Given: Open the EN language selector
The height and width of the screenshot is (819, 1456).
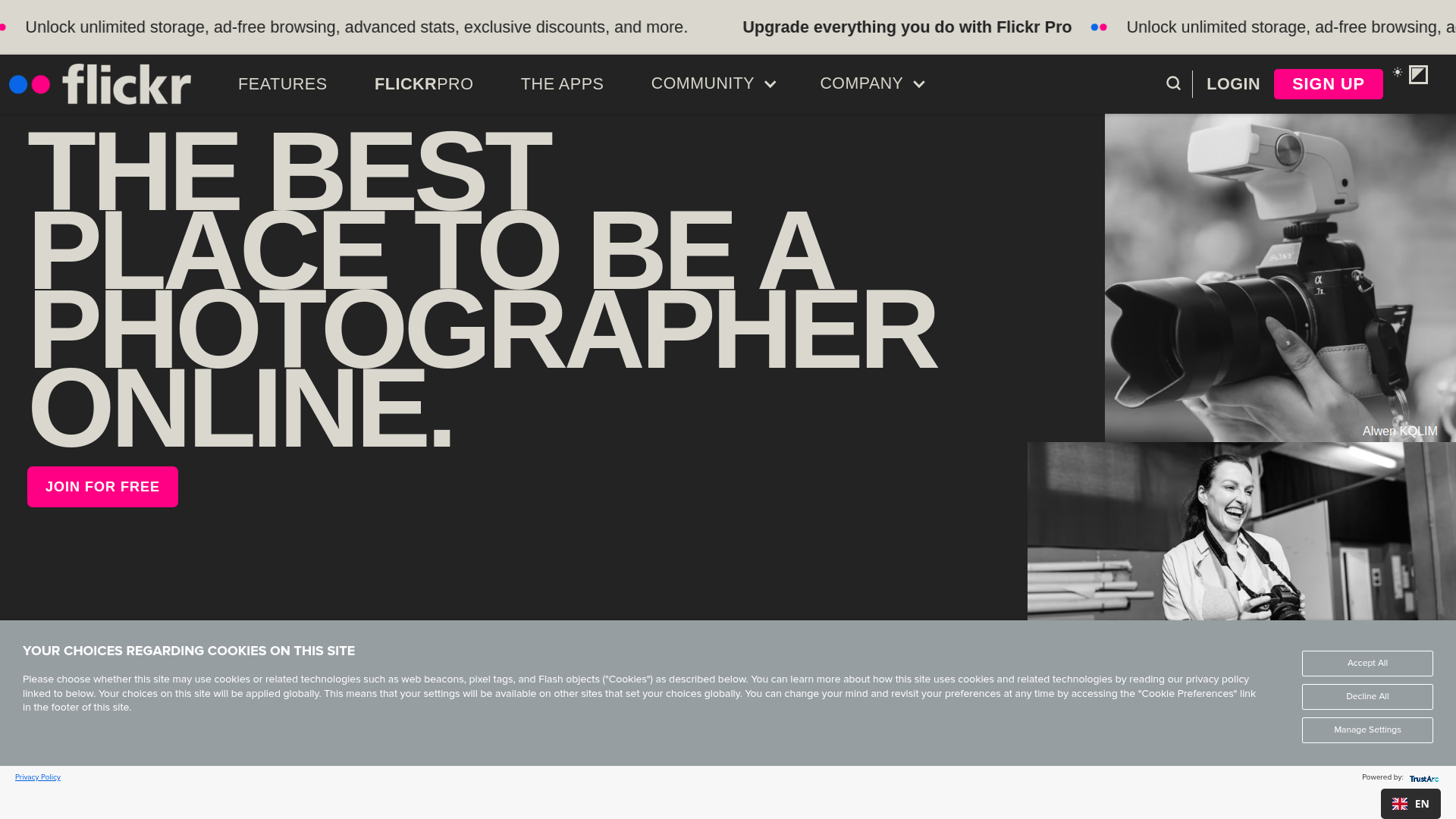Looking at the screenshot, I should (x=1410, y=804).
